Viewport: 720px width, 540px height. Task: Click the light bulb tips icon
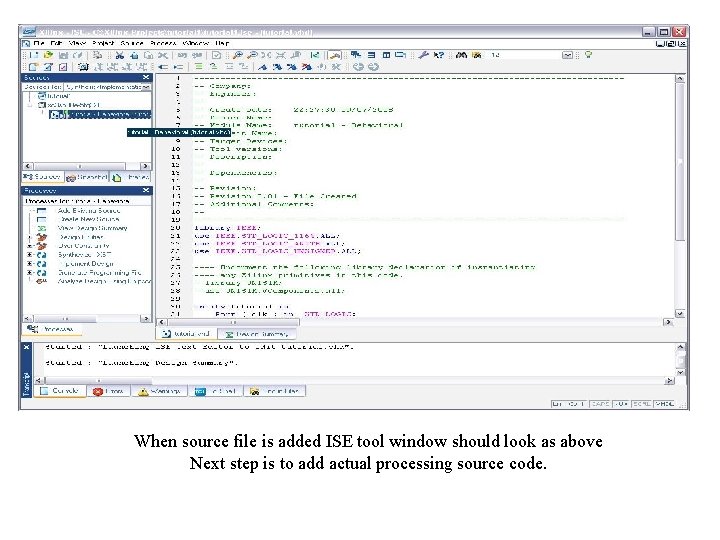[x=588, y=55]
